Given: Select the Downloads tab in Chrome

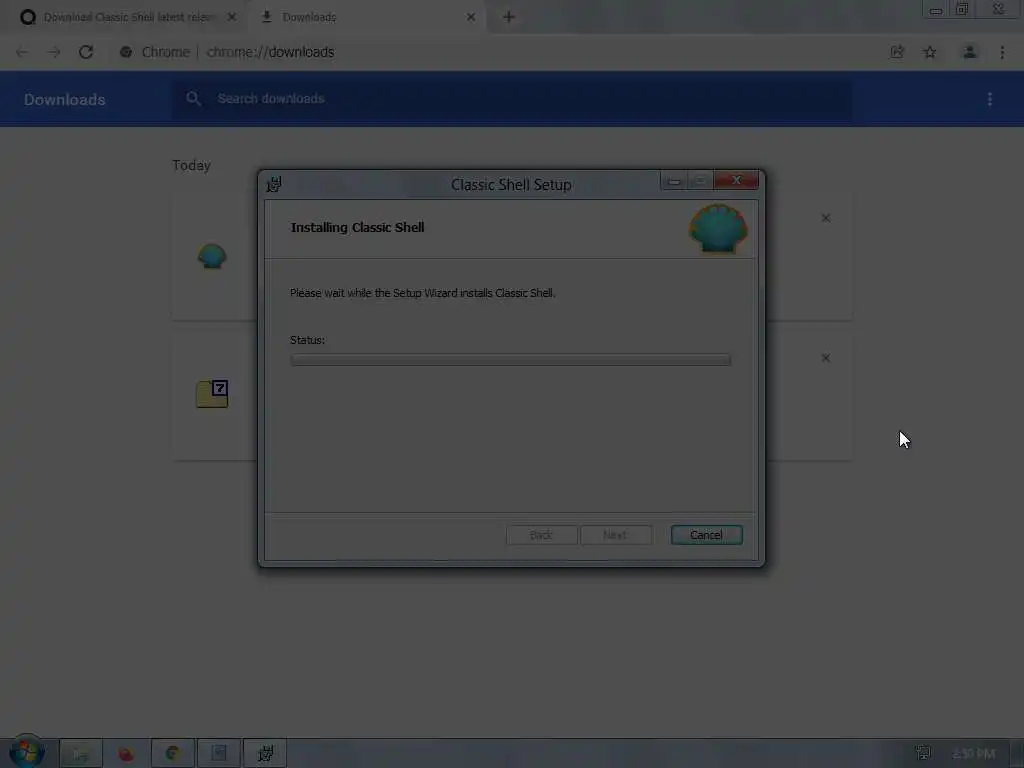Looking at the screenshot, I should (x=366, y=17).
